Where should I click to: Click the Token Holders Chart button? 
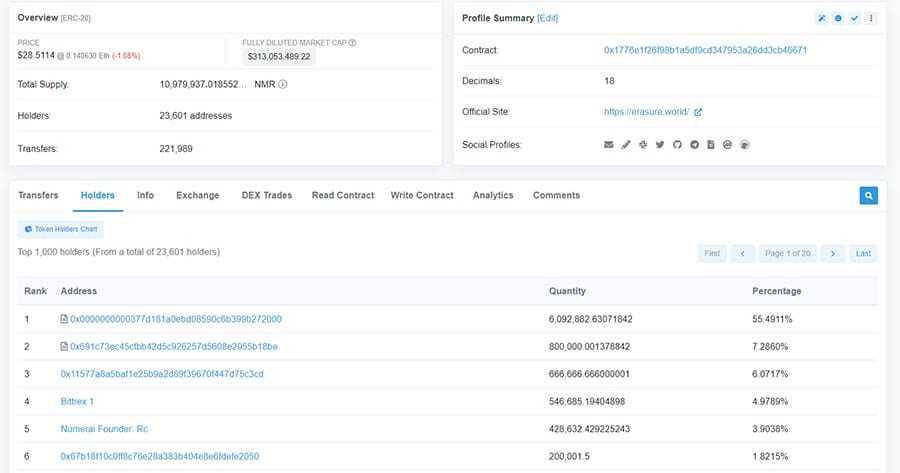click(60, 229)
